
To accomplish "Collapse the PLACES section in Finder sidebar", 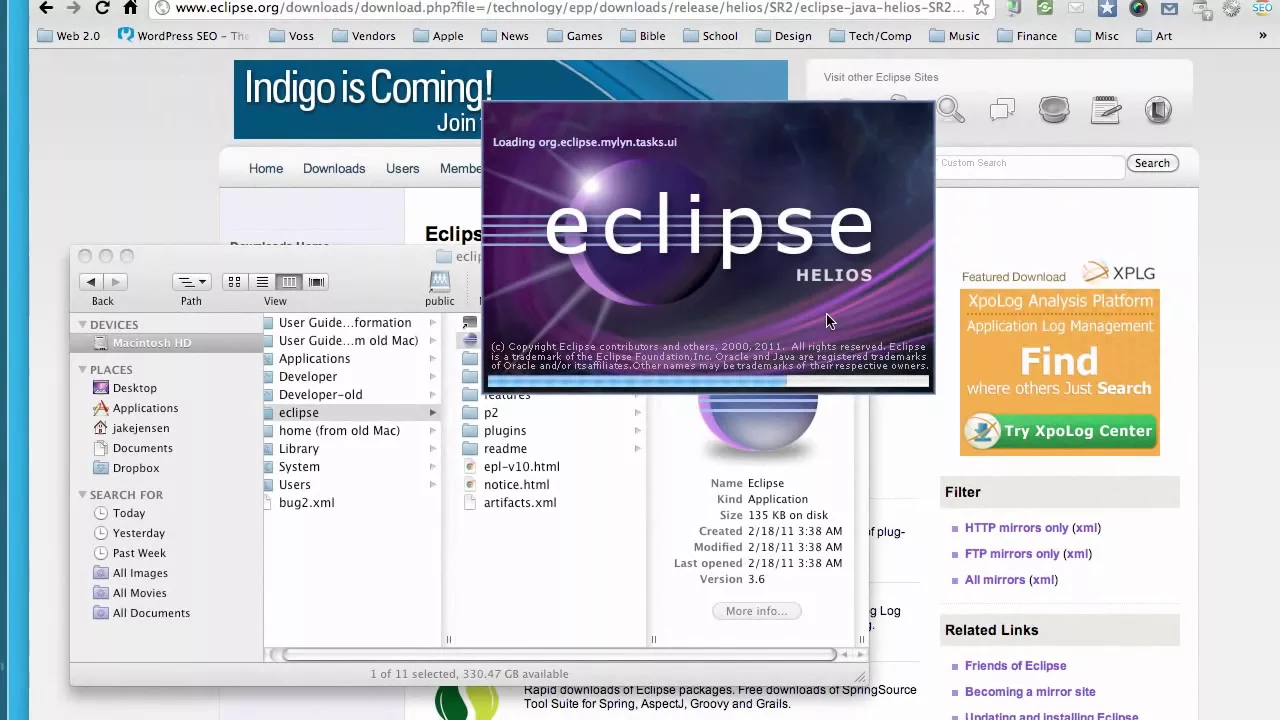I will (x=83, y=370).
